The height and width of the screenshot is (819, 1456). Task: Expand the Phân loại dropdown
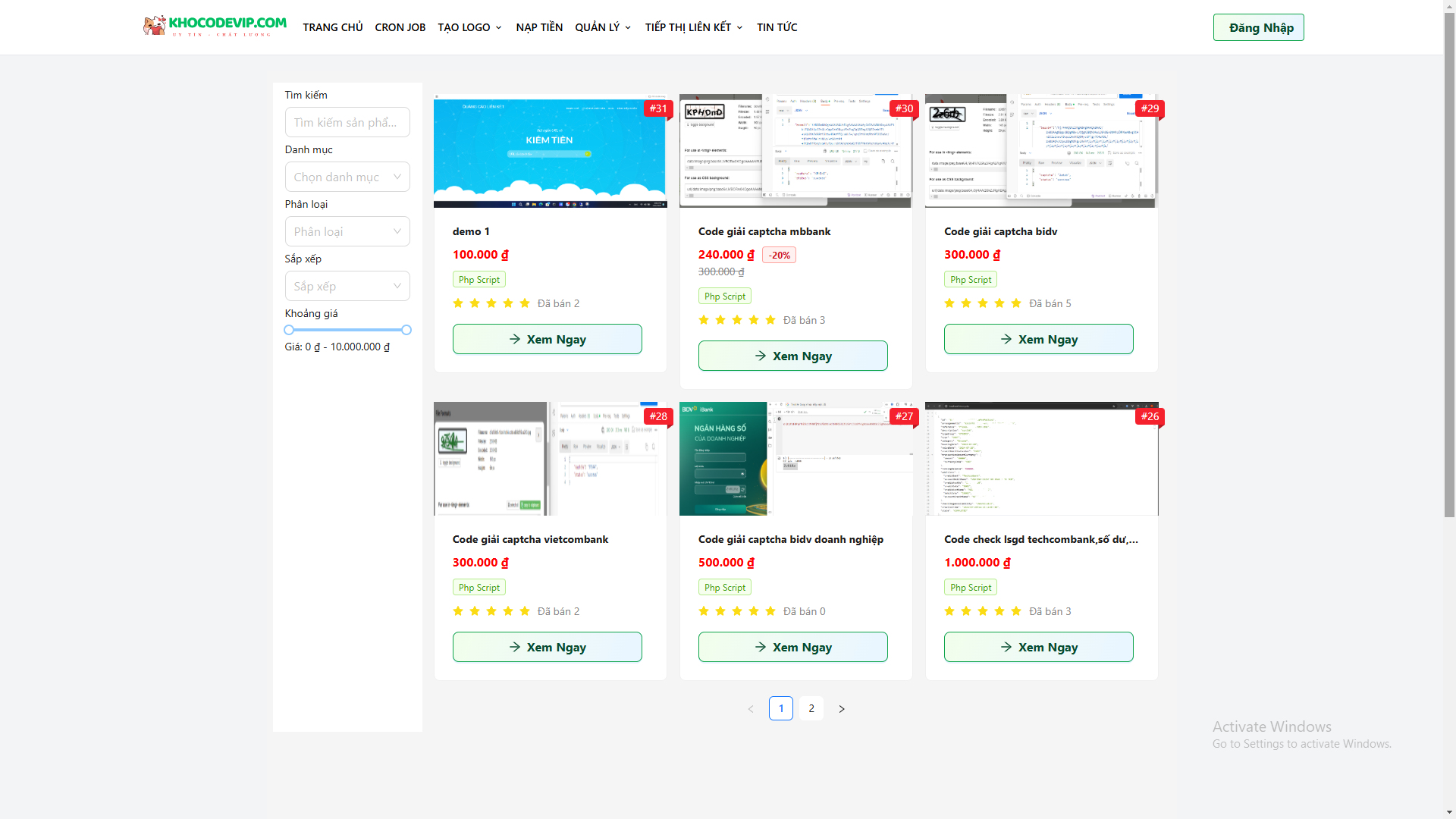click(x=347, y=231)
